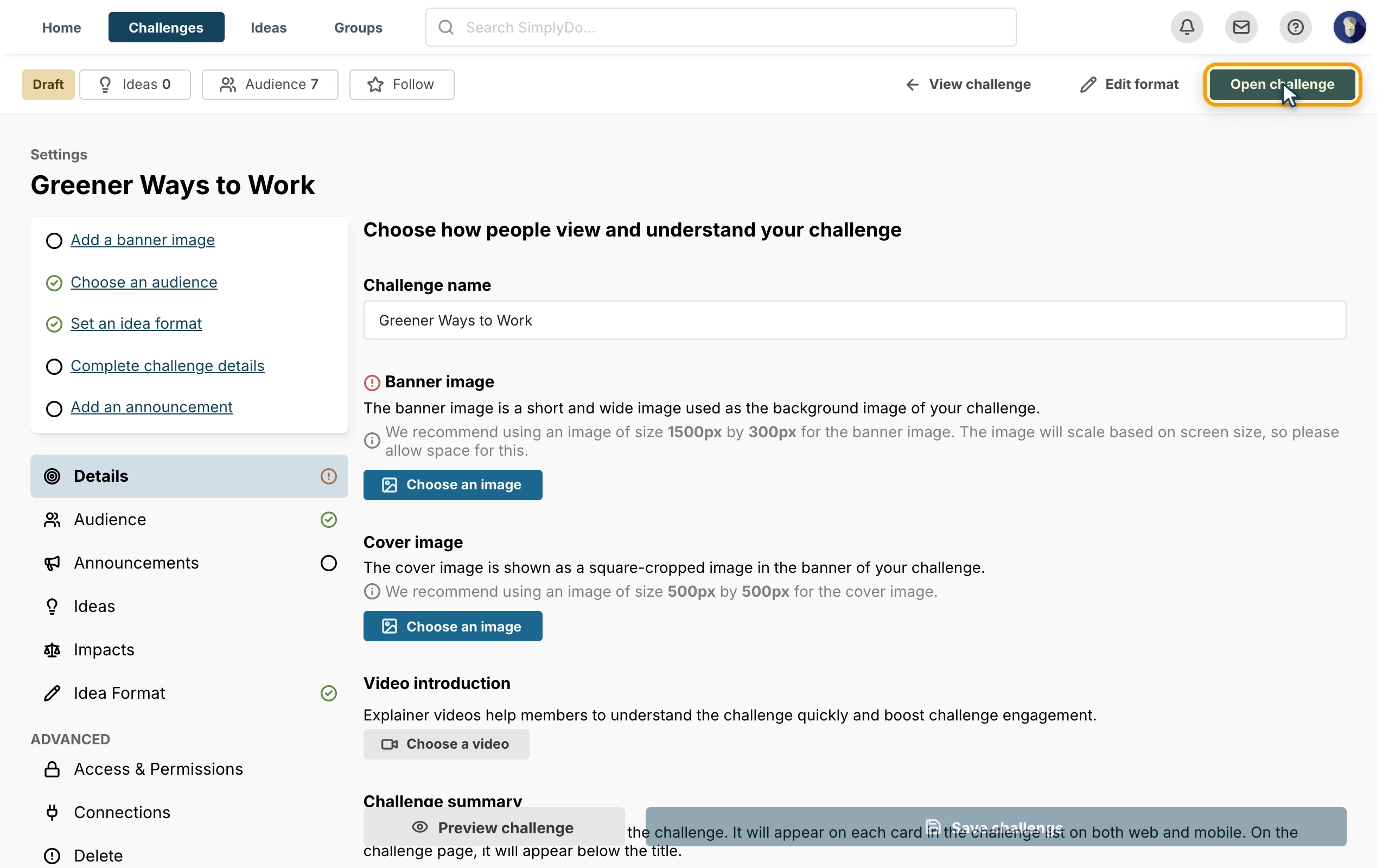This screenshot has width=1389, height=868.
Task: Open the Idea Format settings section
Action: (189, 693)
